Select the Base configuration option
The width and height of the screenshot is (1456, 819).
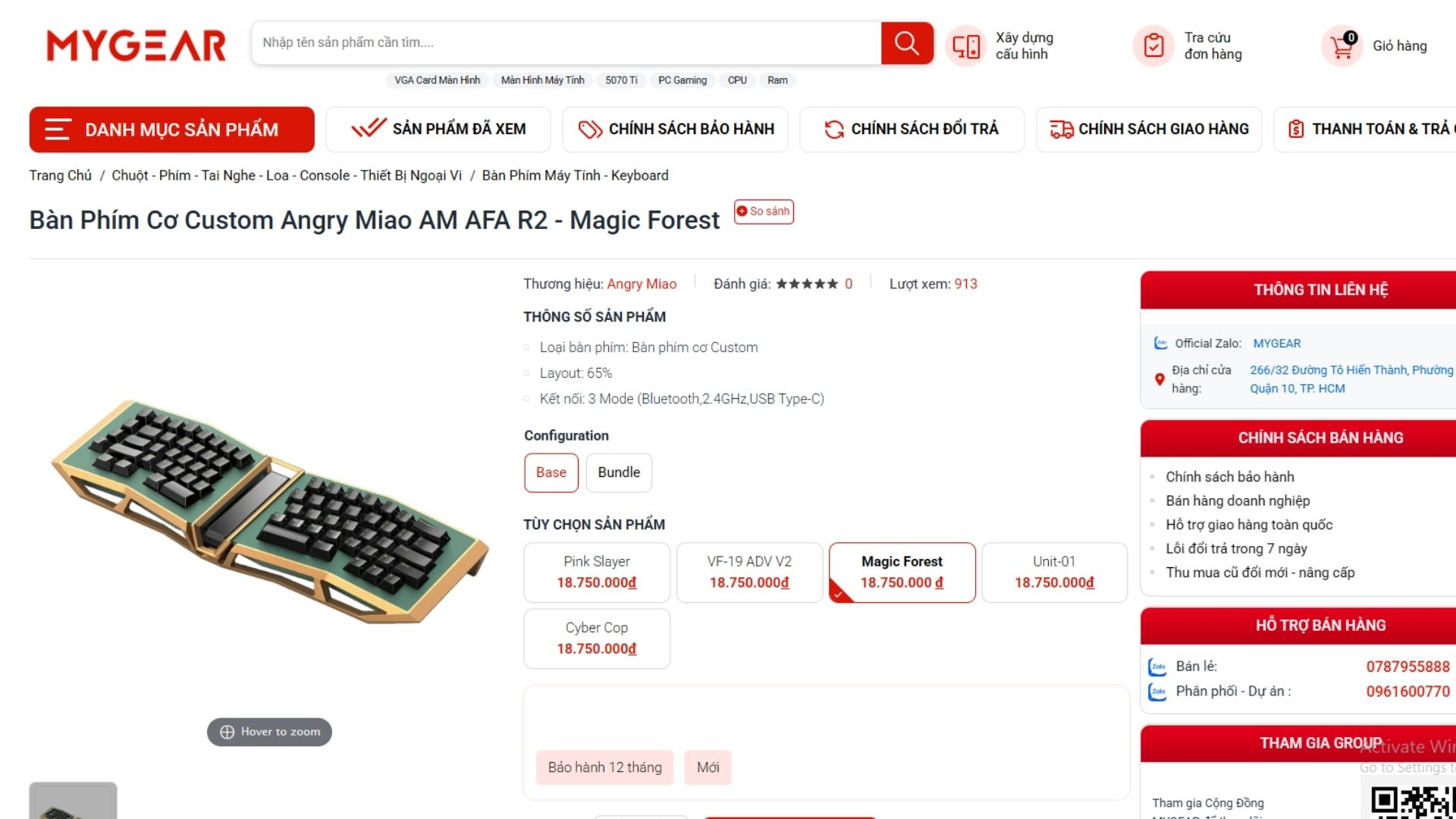tap(551, 472)
